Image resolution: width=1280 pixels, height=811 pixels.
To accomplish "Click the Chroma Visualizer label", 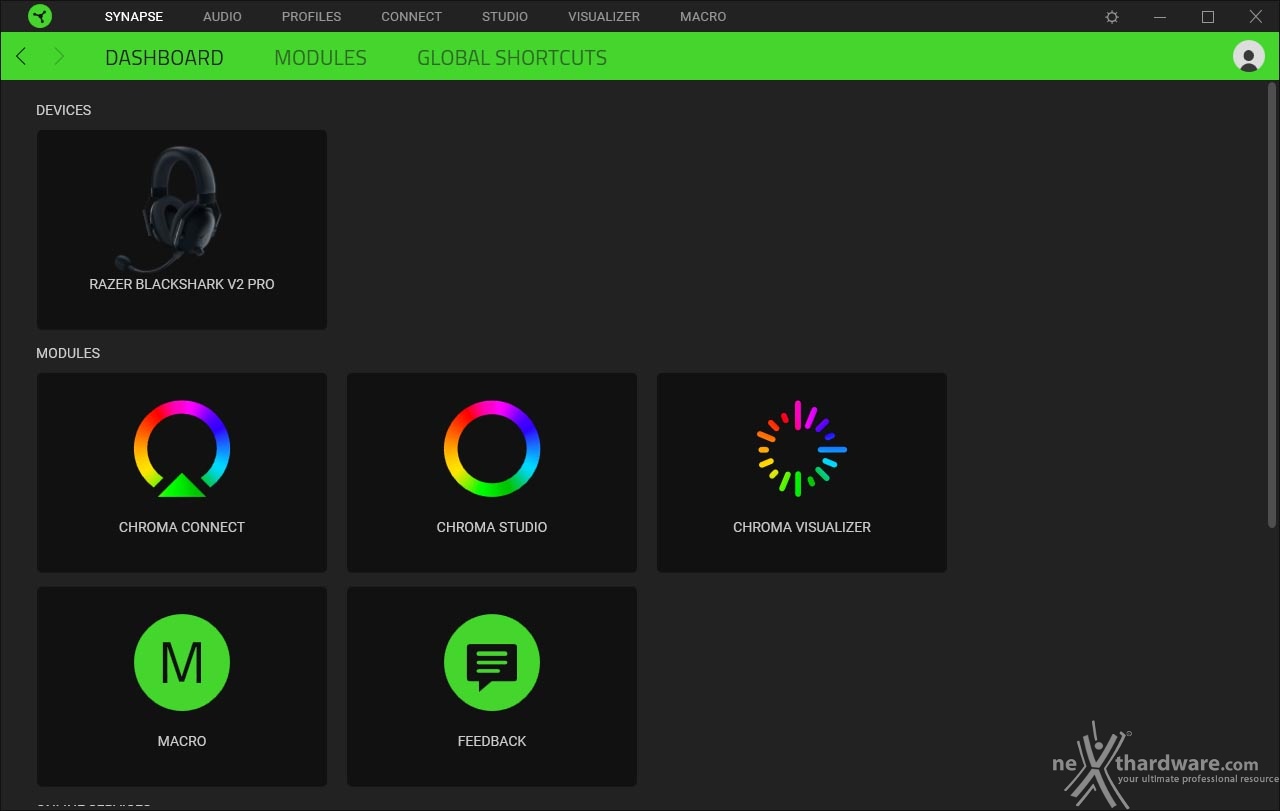I will click(802, 527).
